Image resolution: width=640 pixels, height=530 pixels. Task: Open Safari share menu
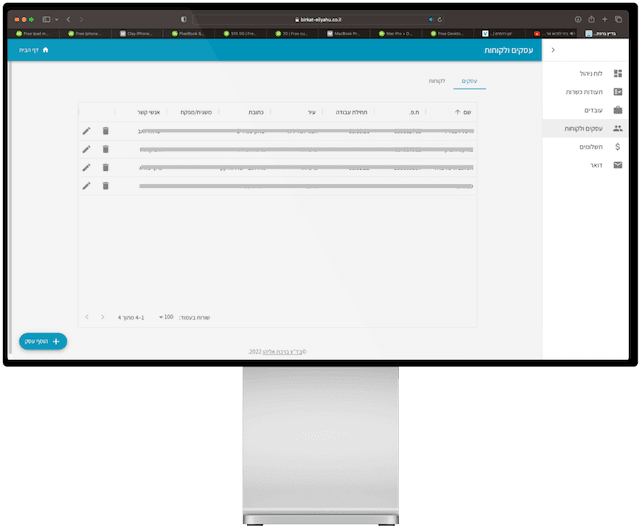[591, 19]
